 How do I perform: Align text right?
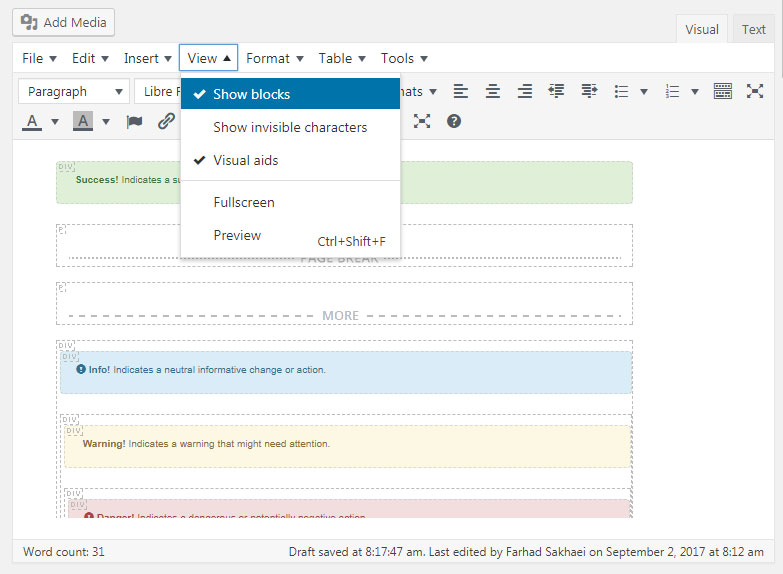coord(525,91)
